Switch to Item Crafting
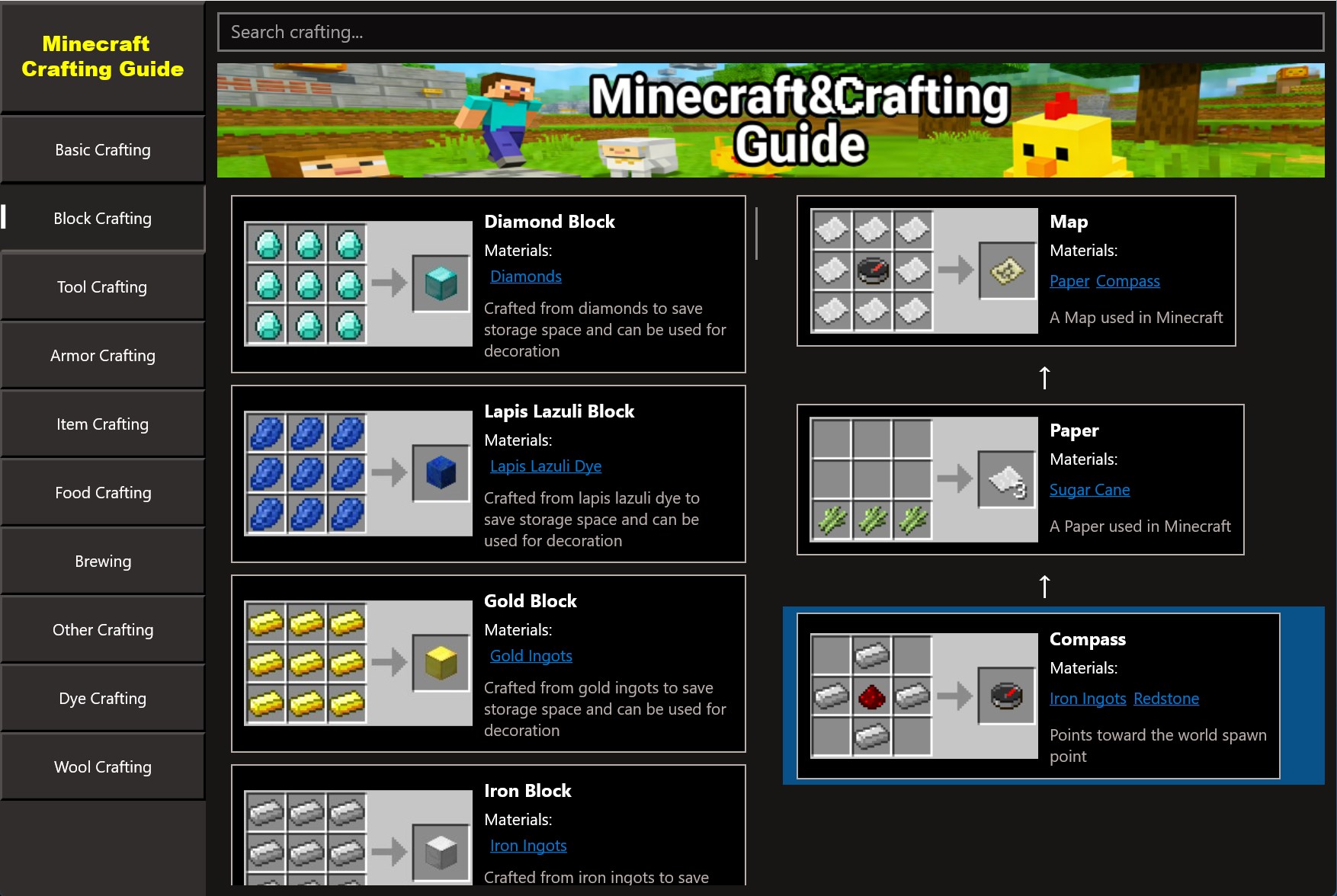 103,424
